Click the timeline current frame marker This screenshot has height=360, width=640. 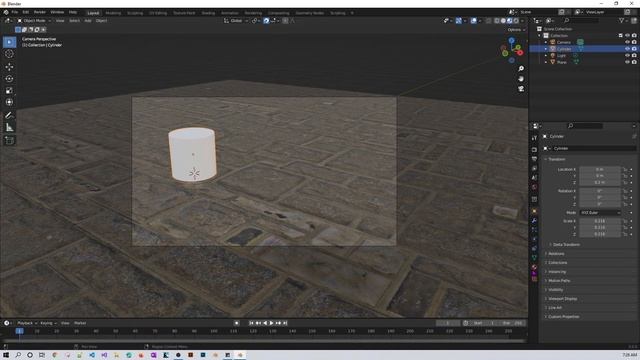point(19,331)
